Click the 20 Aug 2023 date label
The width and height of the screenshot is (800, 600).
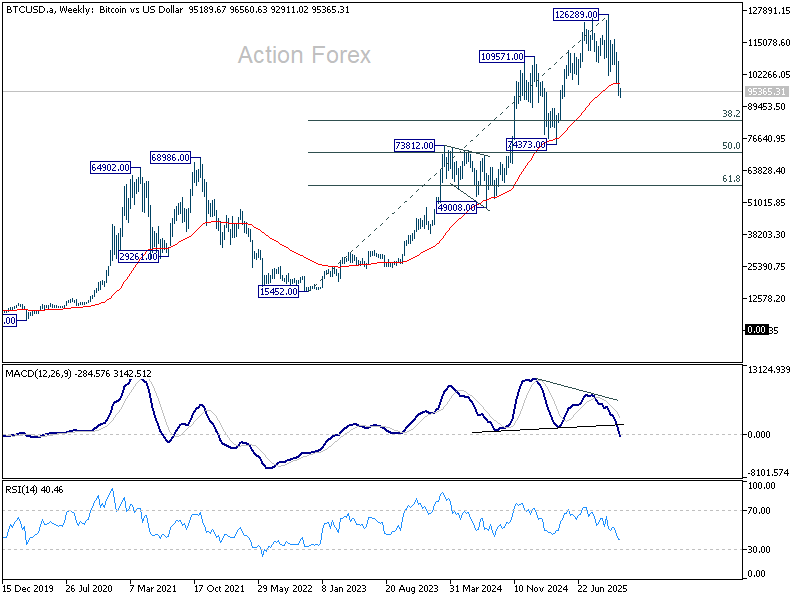(x=412, y=589)
